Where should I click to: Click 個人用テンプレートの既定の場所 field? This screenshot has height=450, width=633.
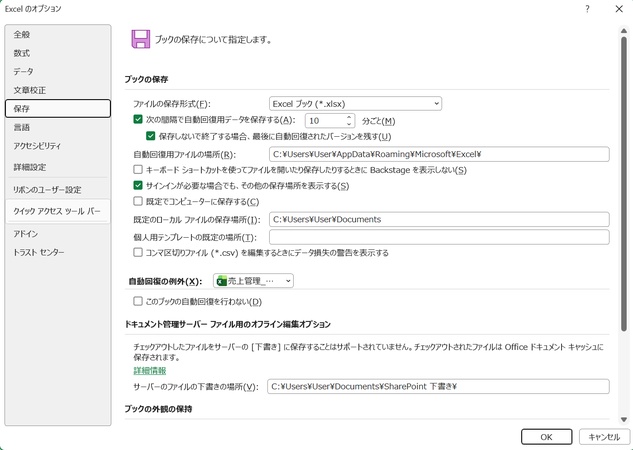click(439, 237)
